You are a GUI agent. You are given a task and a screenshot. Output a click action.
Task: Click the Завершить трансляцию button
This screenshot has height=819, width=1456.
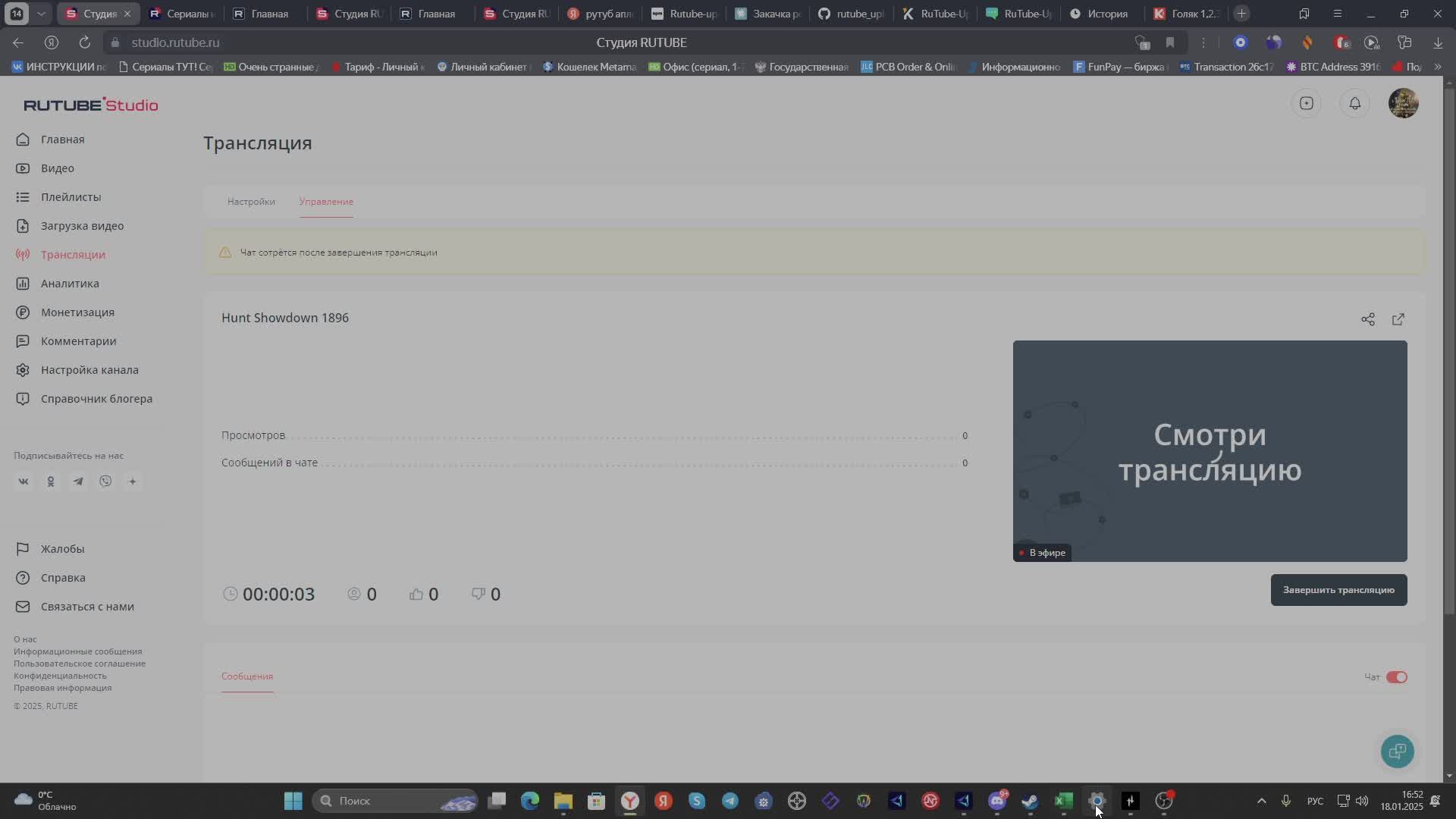pyautogui.click(x=1338, y=590)
